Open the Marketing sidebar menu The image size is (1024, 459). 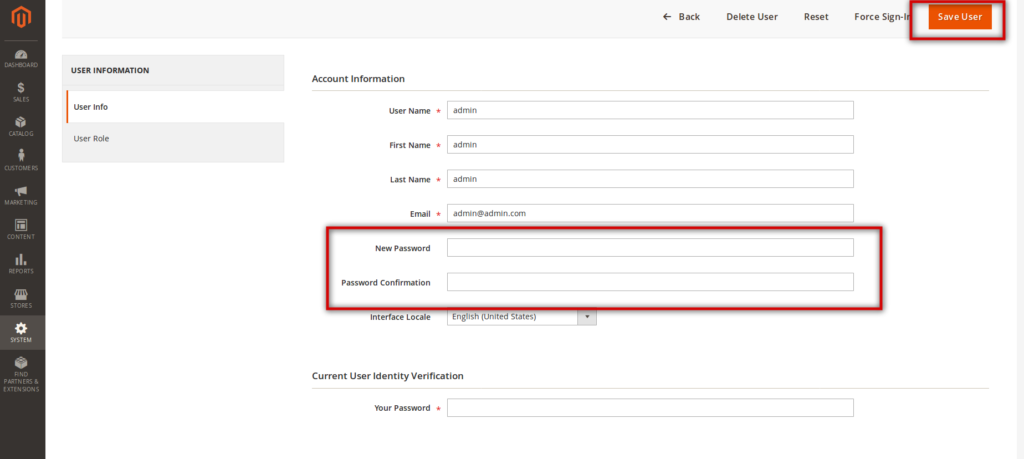(x=21, y=195)
